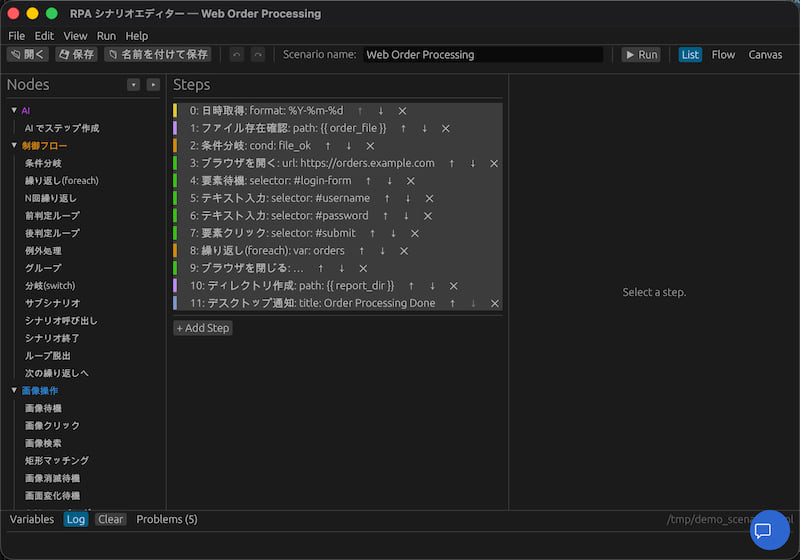
Task: Delete step 11 デスクトップ通知
Action: click(494, 303)
